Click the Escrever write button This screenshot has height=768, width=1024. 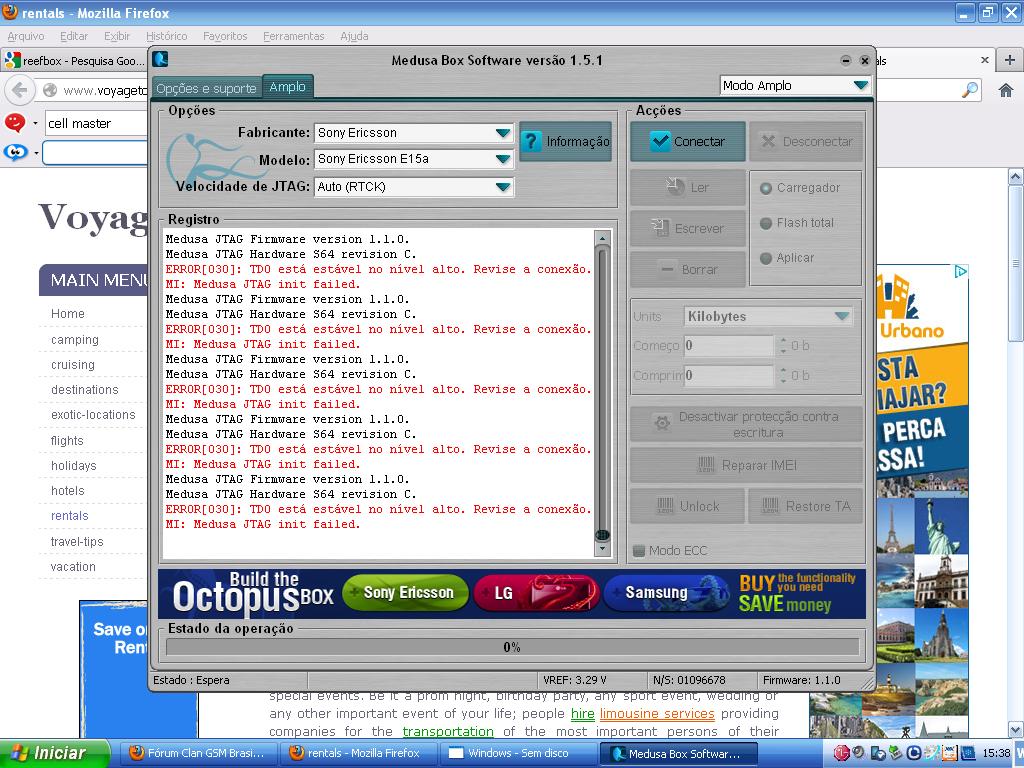point(688,228)
